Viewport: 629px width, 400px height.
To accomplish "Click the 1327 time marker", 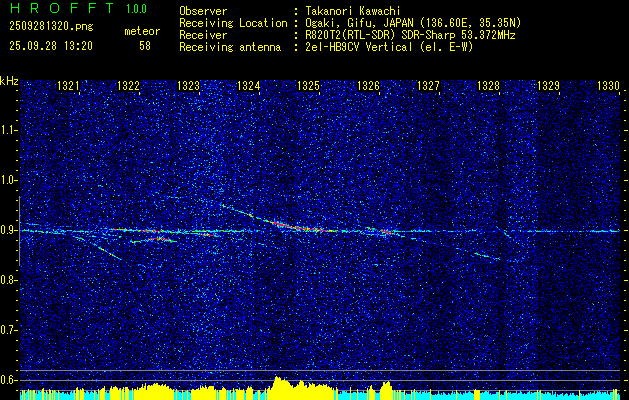I will pyautogui.click(x=428, y=86).
